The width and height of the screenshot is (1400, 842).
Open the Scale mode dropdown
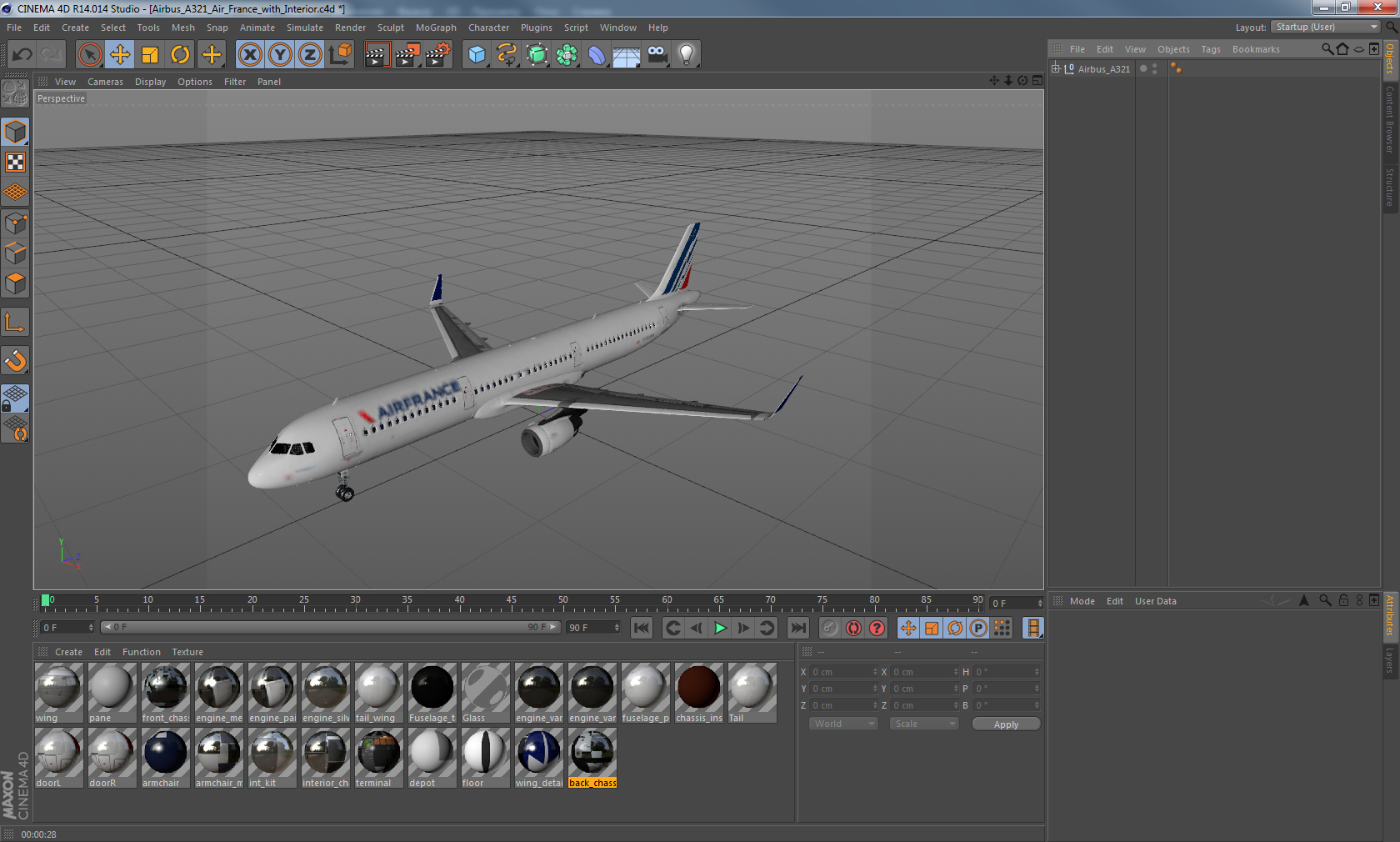923,724
